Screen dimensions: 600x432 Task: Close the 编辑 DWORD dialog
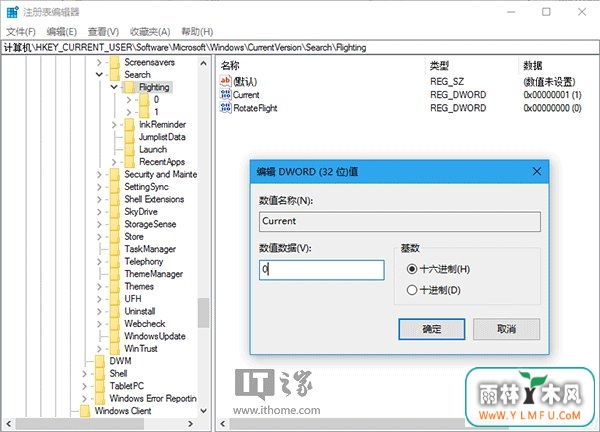(537, 171)
